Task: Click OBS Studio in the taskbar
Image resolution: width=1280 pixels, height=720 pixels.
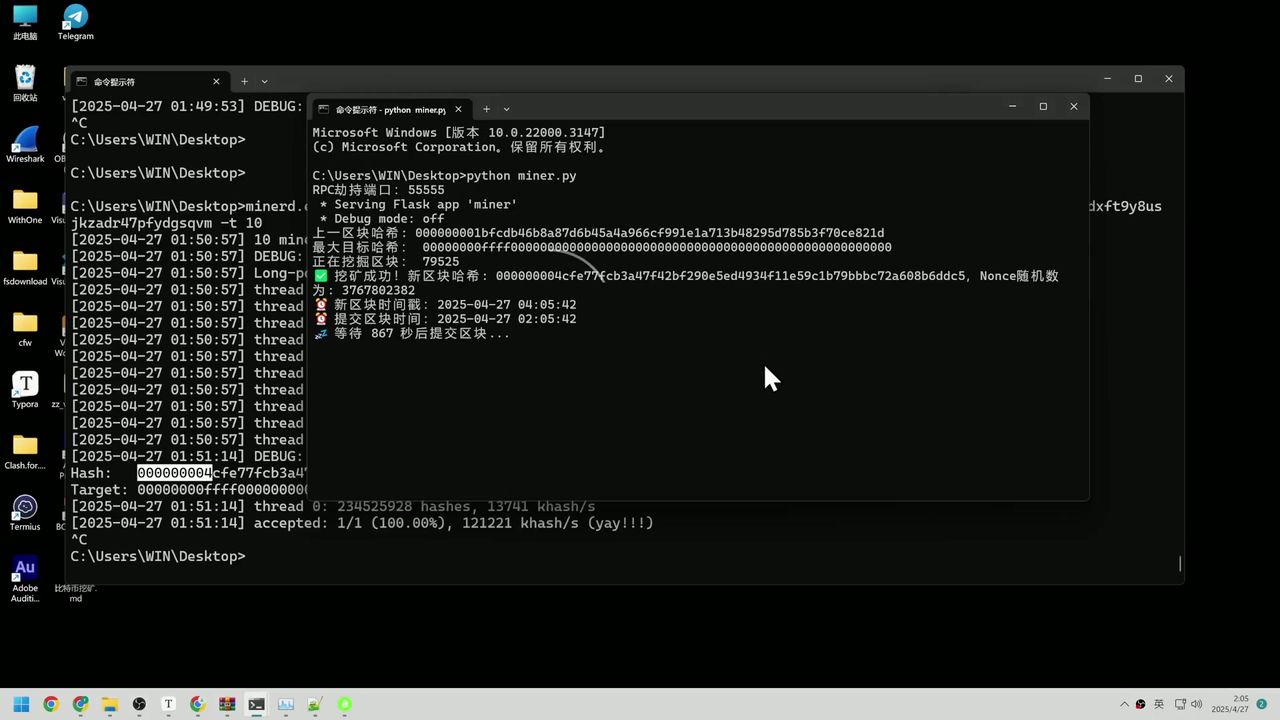Action: coord(139,704)
